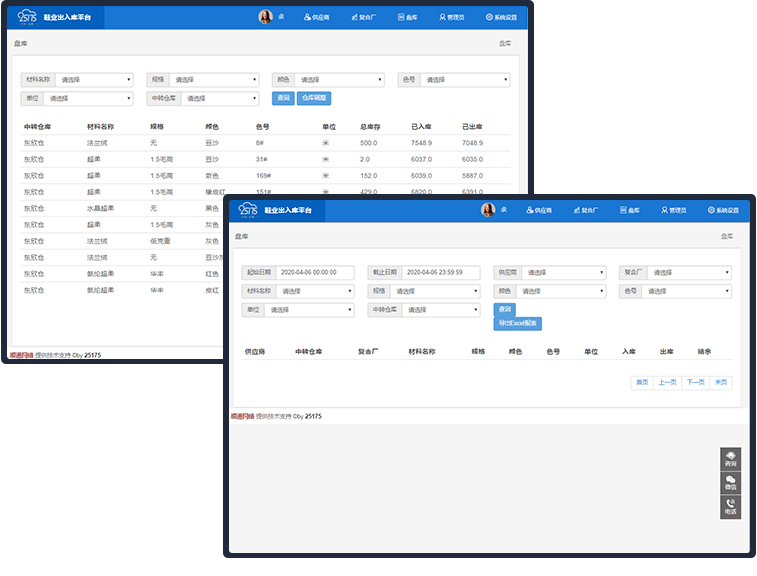Click the 仓库调整 warehouse adjust button

tap(313, 98)
